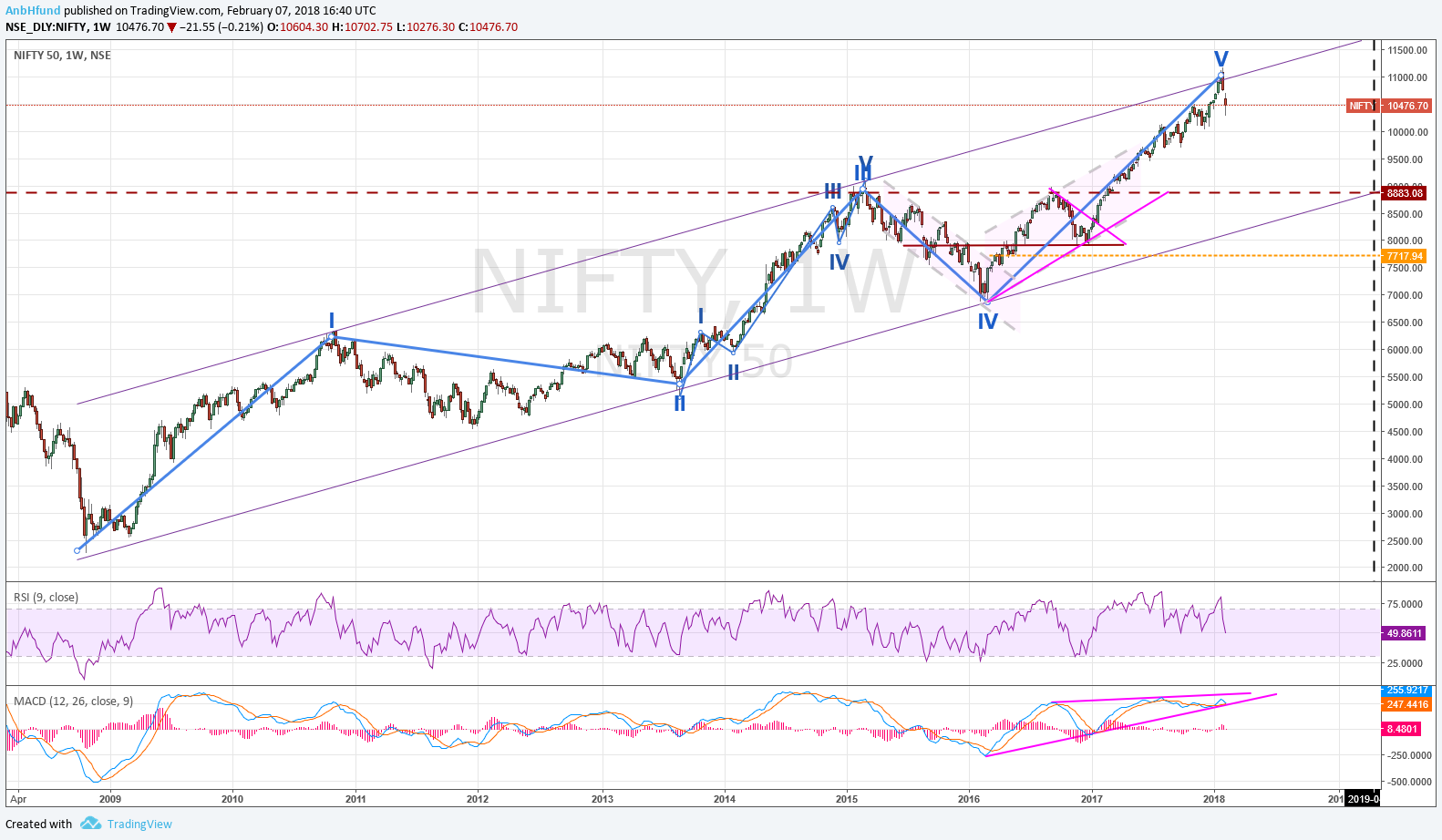Open the AnbHfund author link

coord(33,11)
